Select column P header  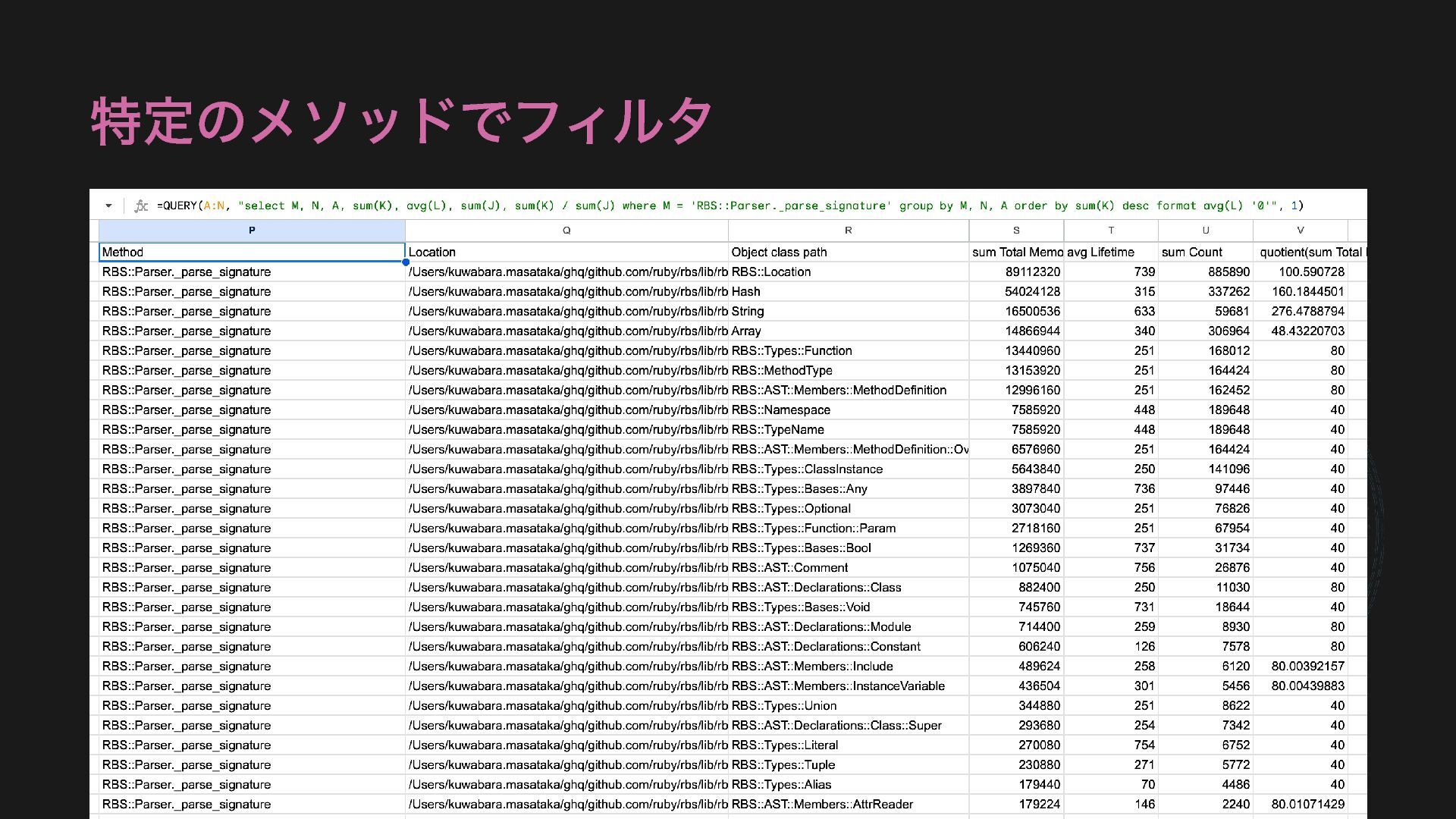[252, 231]
